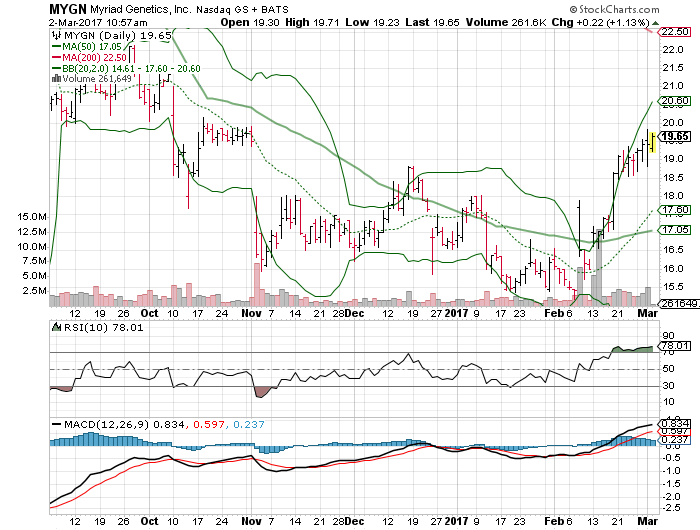Click the Nasdaq GS + BATS exchange text
This screenshot has height=530, width=700.
pos(243,9)
